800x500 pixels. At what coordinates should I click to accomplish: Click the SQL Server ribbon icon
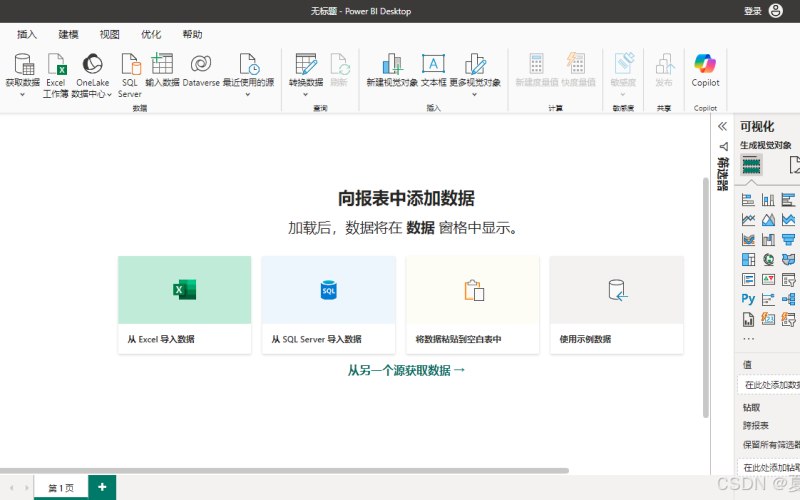pyautogui.click(x=131, y=64)
